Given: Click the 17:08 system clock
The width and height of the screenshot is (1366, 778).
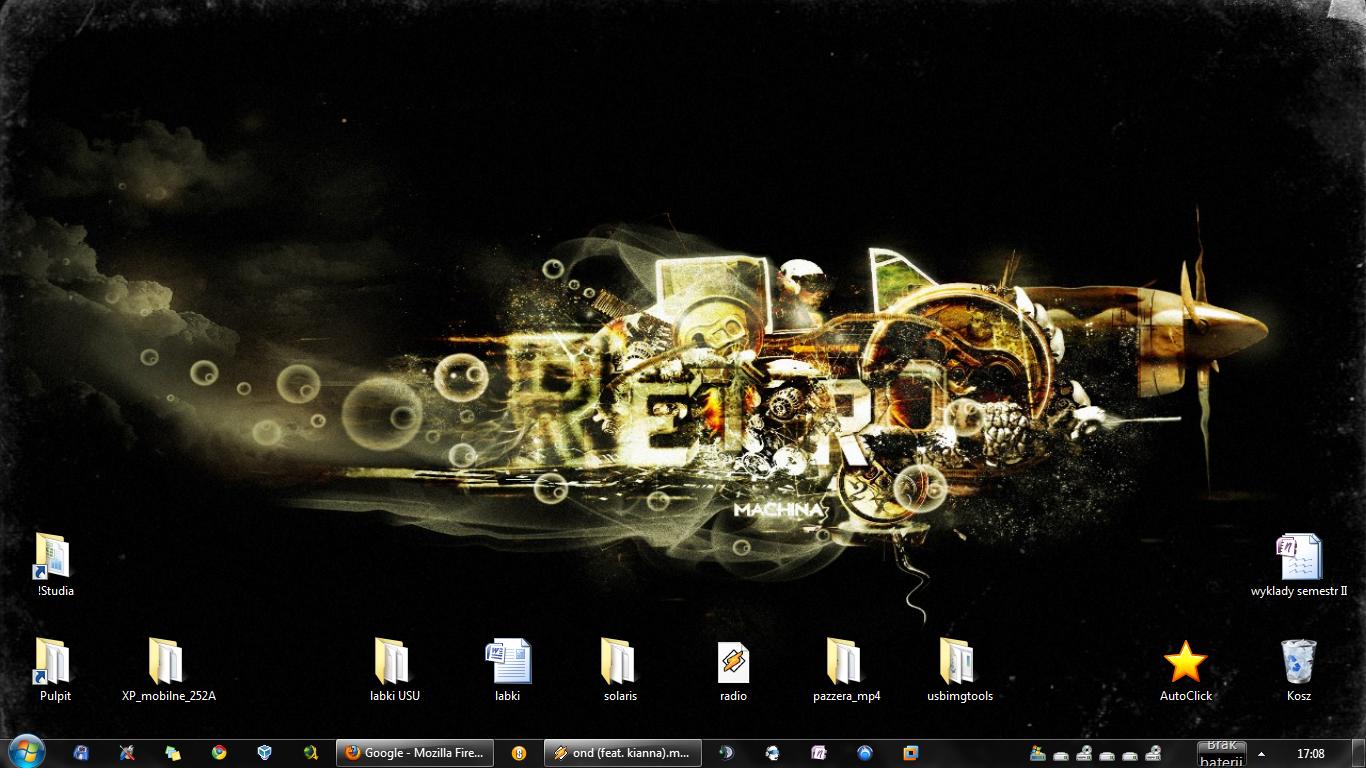Looking at the screenshot, I should pyautogui.click(x=1310, y=753).
